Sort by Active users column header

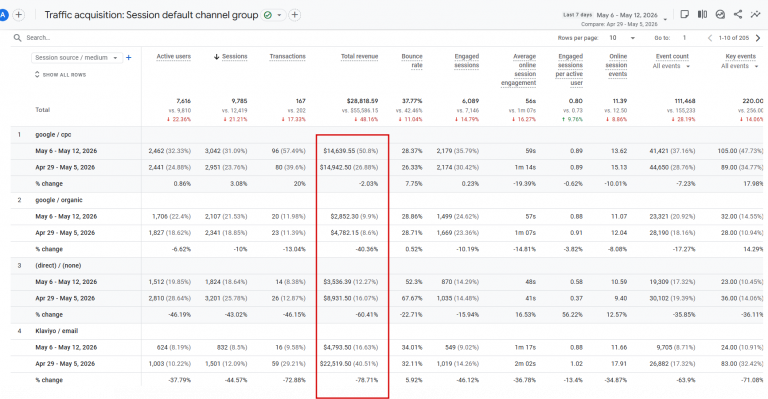pos(173,57)
